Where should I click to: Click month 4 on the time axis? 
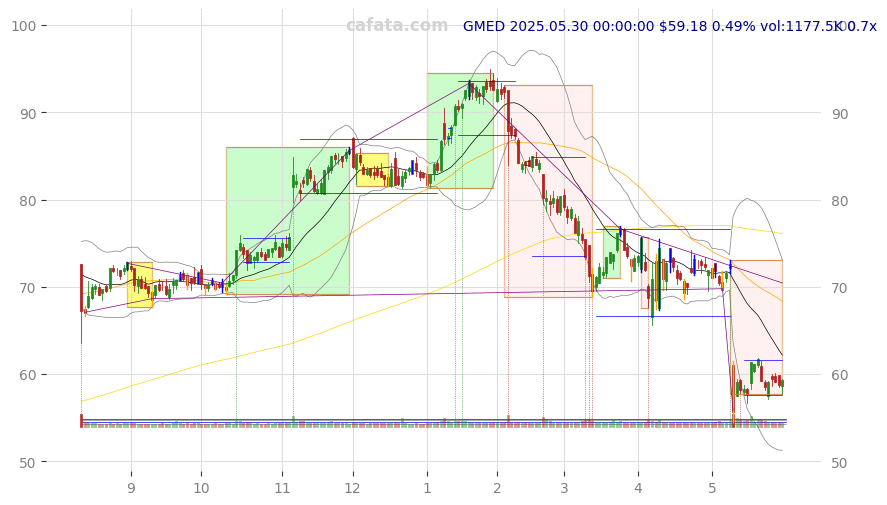pos(638,488)
